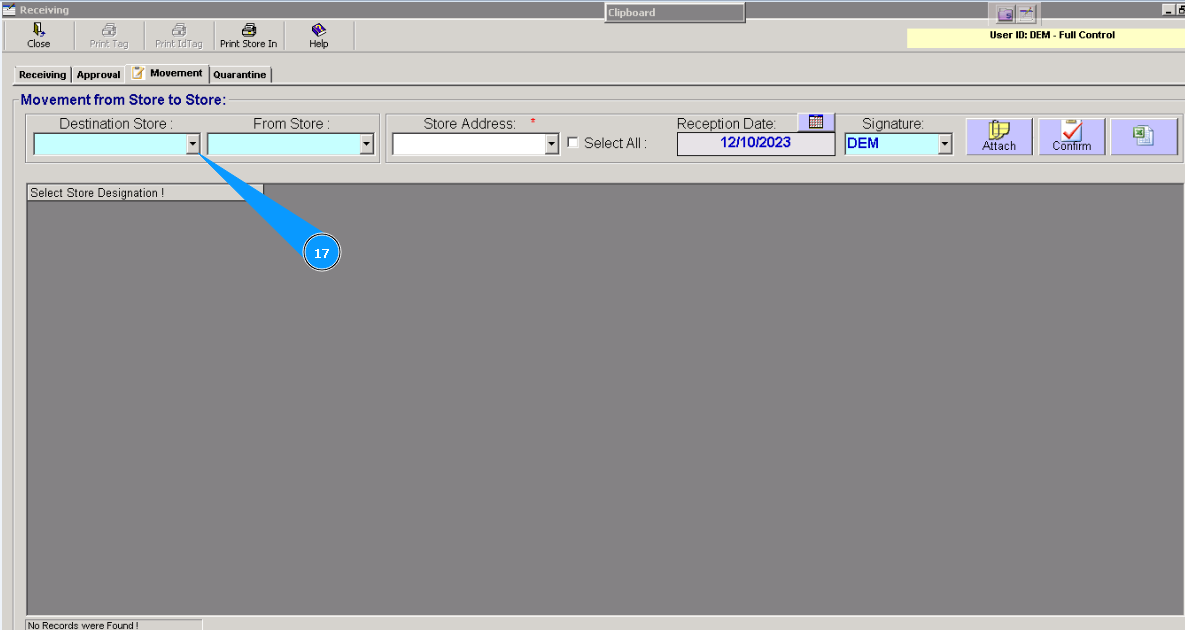Enable the Select All checkbox
This screenshot has width=1185, height=633.
click(x=572, y=143)
